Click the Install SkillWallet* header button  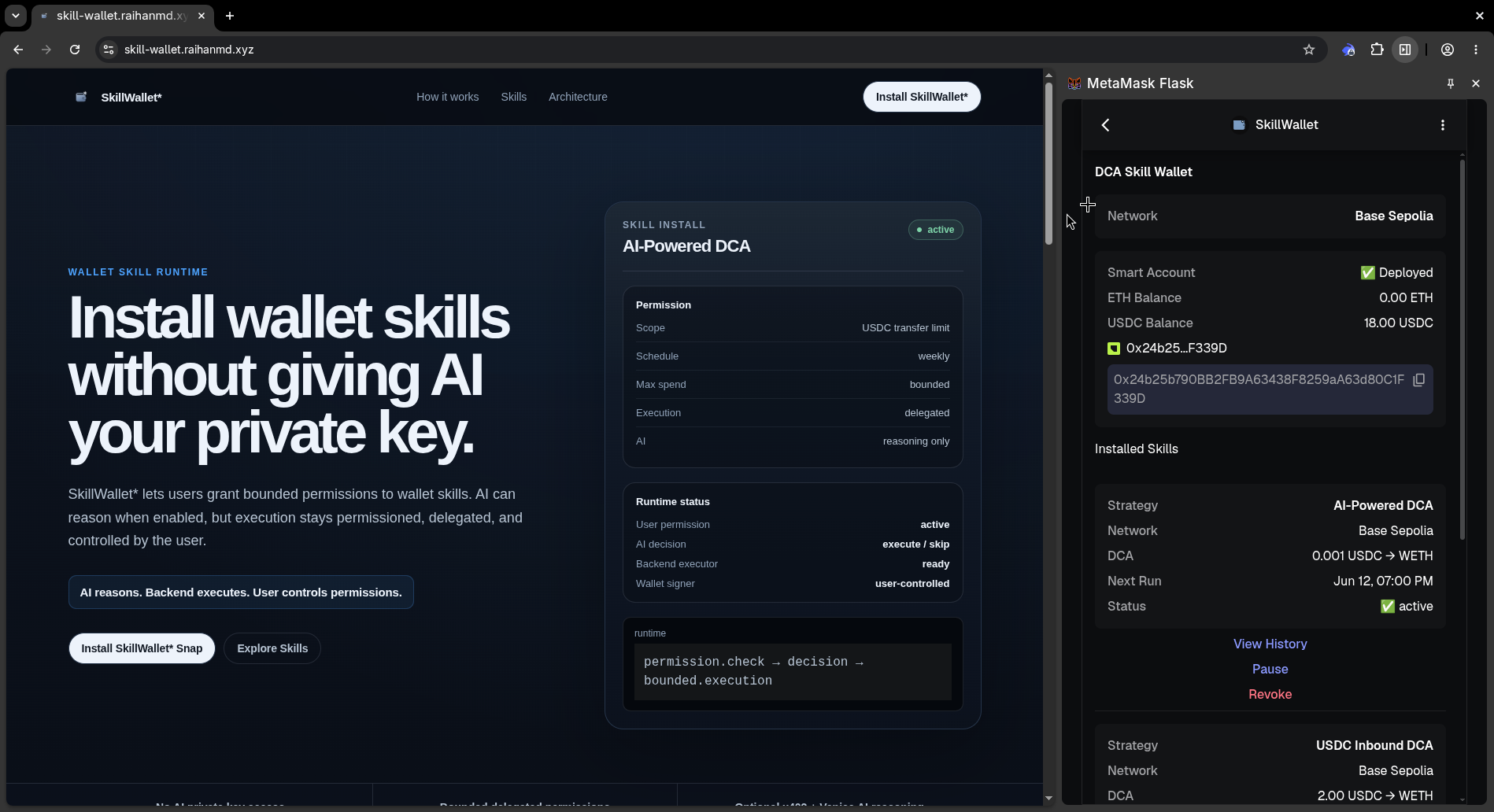coord(922,97)
